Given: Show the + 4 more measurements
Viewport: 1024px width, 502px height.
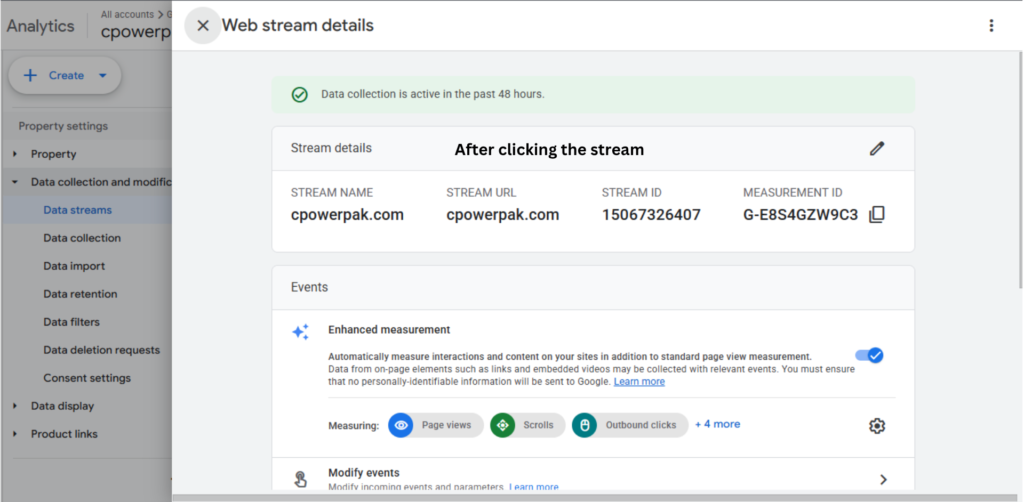Looking at the screenshot, I should click(x=718, y=424).
